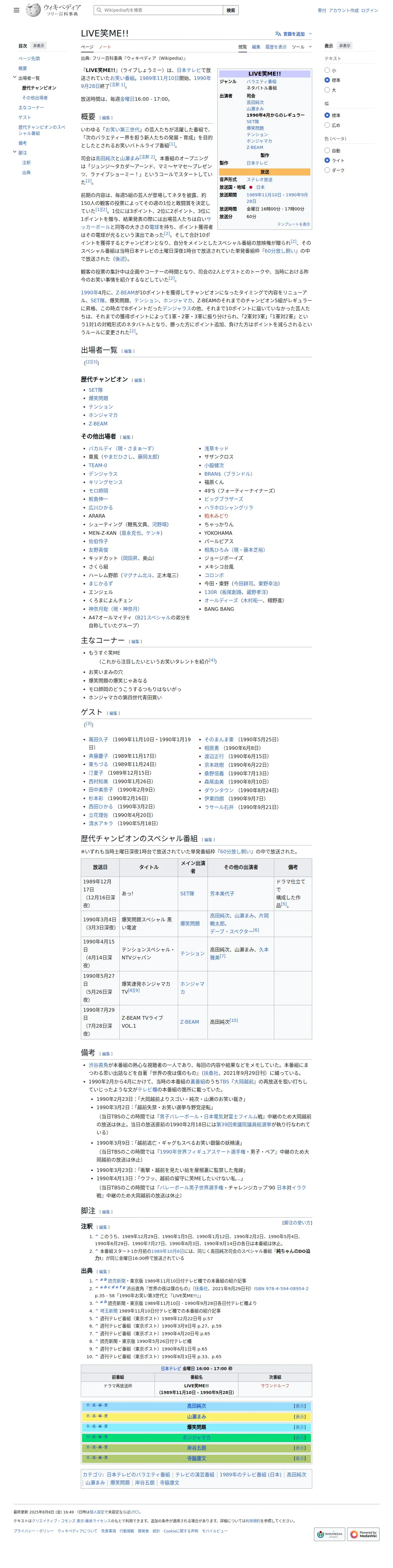The height and width of the screenshot is (1568, 393).
Task: Click the magnifier icon in search box
Action: coord(99,10)
